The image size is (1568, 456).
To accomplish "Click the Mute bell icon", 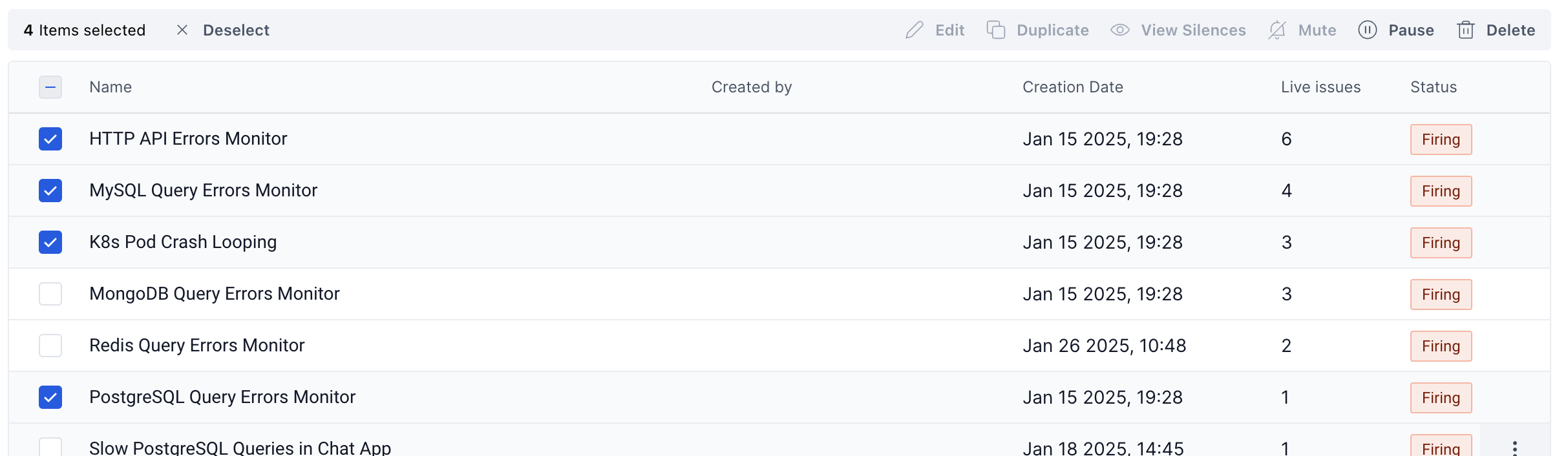I will (x=1277, y=30).
